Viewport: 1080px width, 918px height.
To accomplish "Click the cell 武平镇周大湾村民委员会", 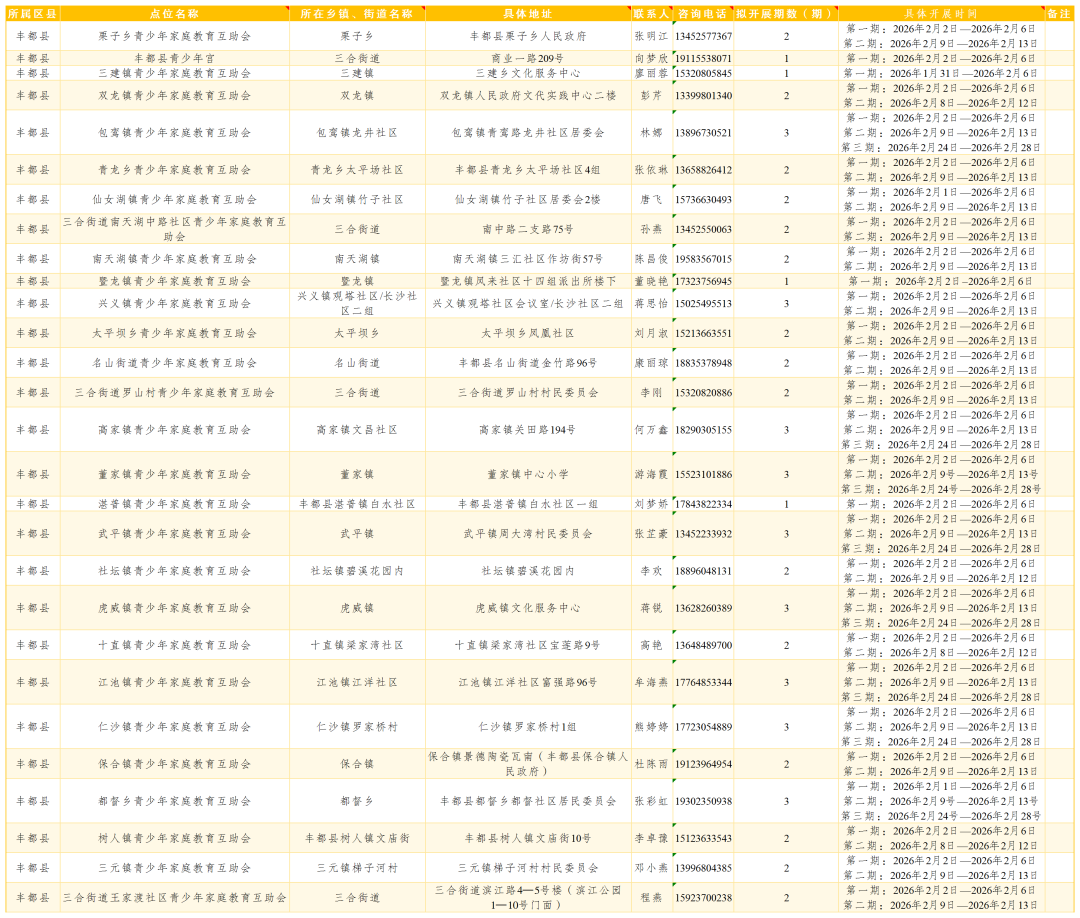I will (528, 534).
